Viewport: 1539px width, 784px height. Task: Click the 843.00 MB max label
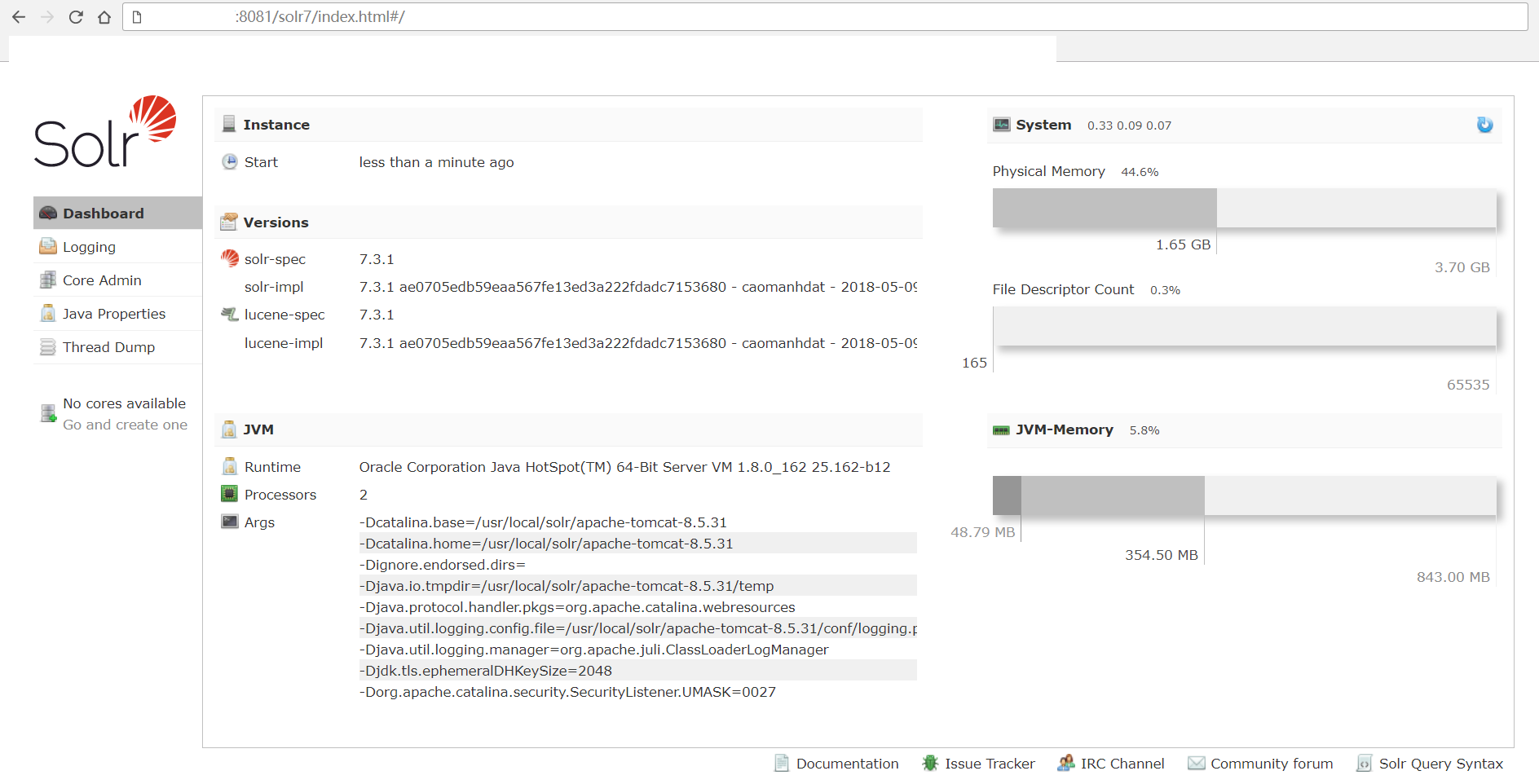1453,576
